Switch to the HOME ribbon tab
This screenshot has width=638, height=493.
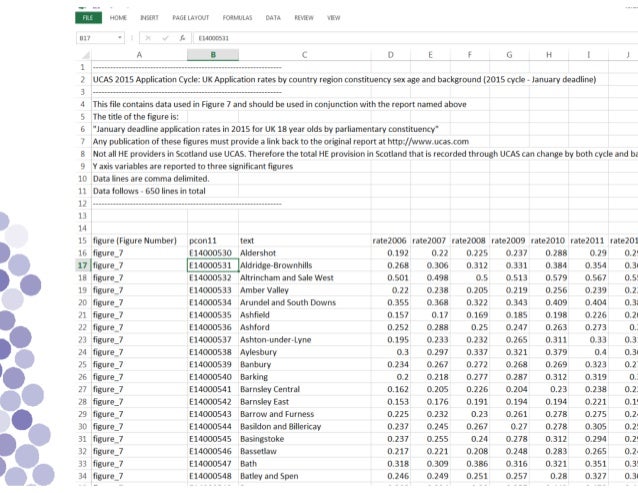[x=118, y=18]
